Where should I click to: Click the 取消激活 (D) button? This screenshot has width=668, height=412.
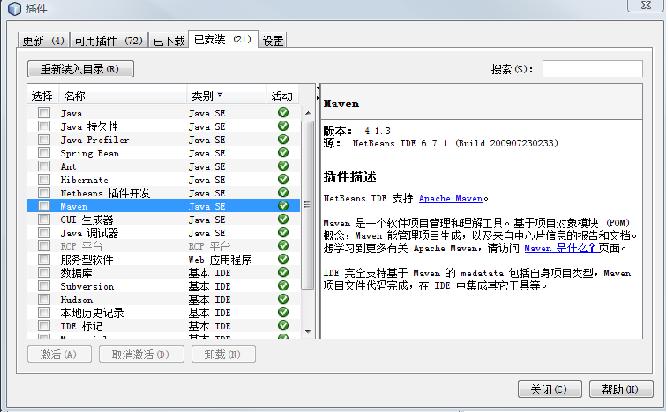click(141, 354)
